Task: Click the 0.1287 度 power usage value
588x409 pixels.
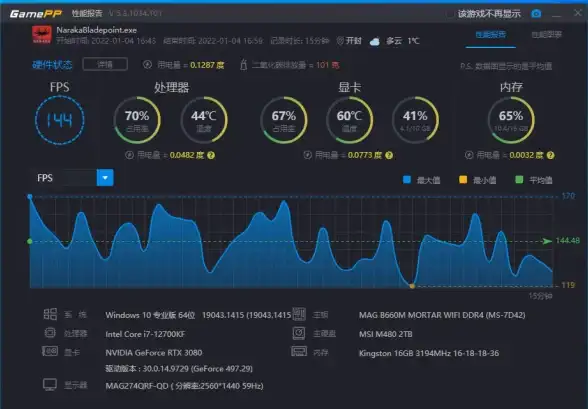Action: pos(207,65)
